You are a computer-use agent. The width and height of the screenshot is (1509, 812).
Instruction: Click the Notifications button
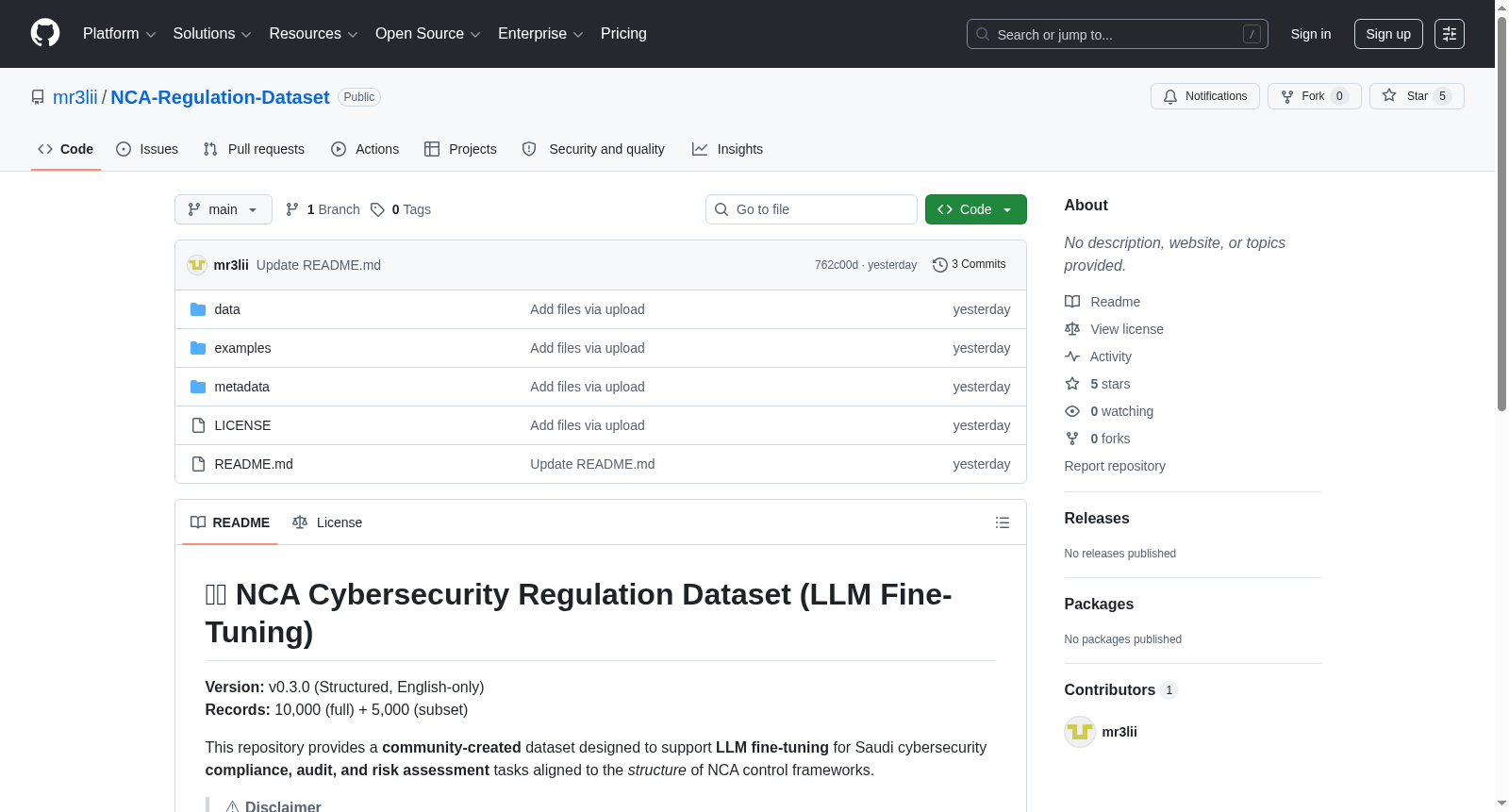1205,96
